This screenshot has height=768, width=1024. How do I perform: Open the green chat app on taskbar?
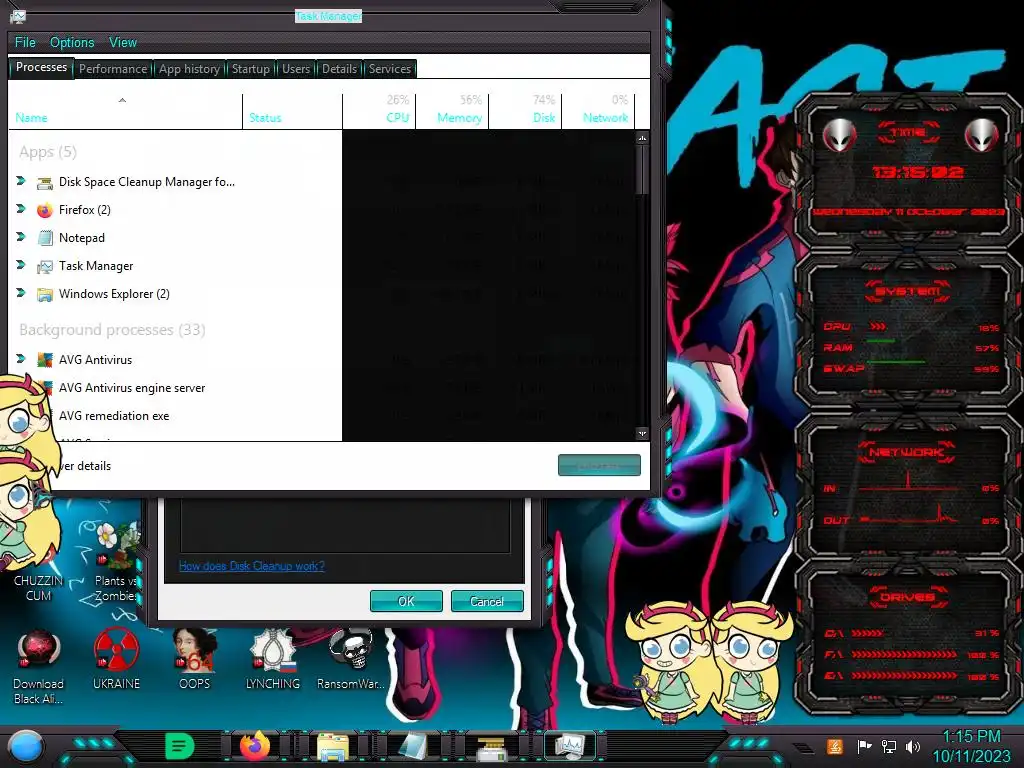click(x=180, y=746)
